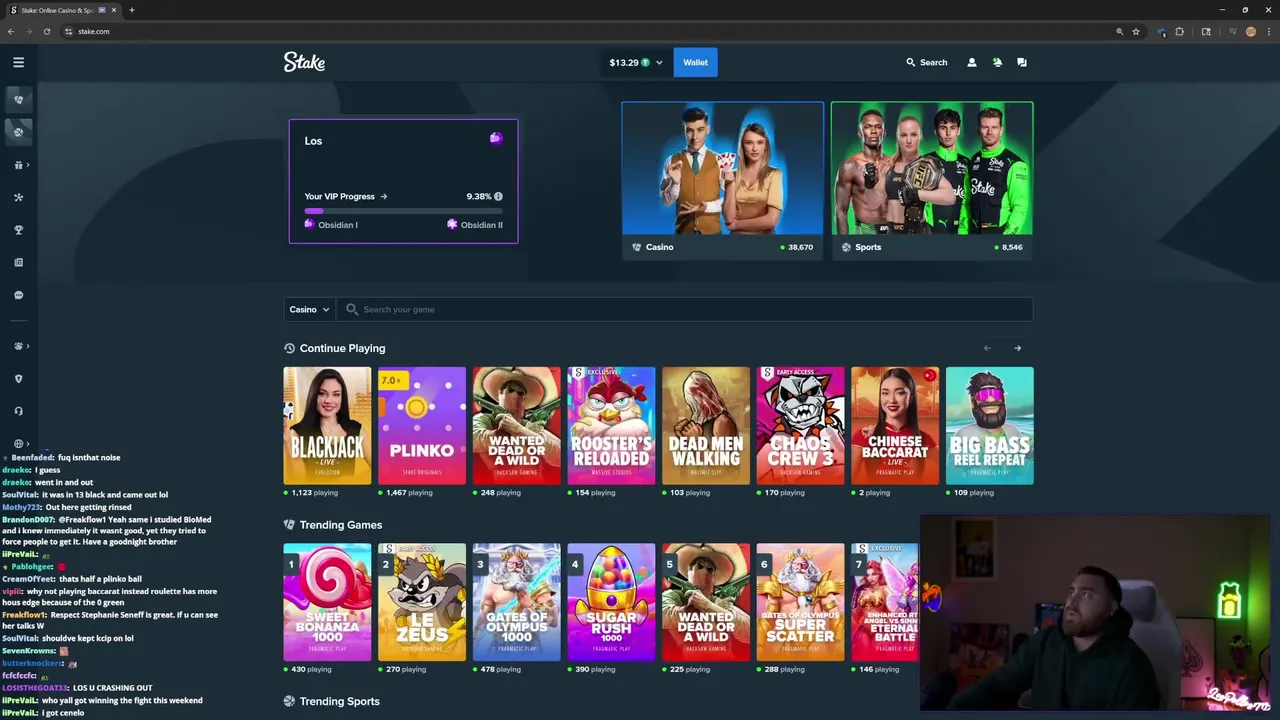Open the user profile icon
Image resolution: width=1280 pixels, height=720 pixels.
click(971, 62)
